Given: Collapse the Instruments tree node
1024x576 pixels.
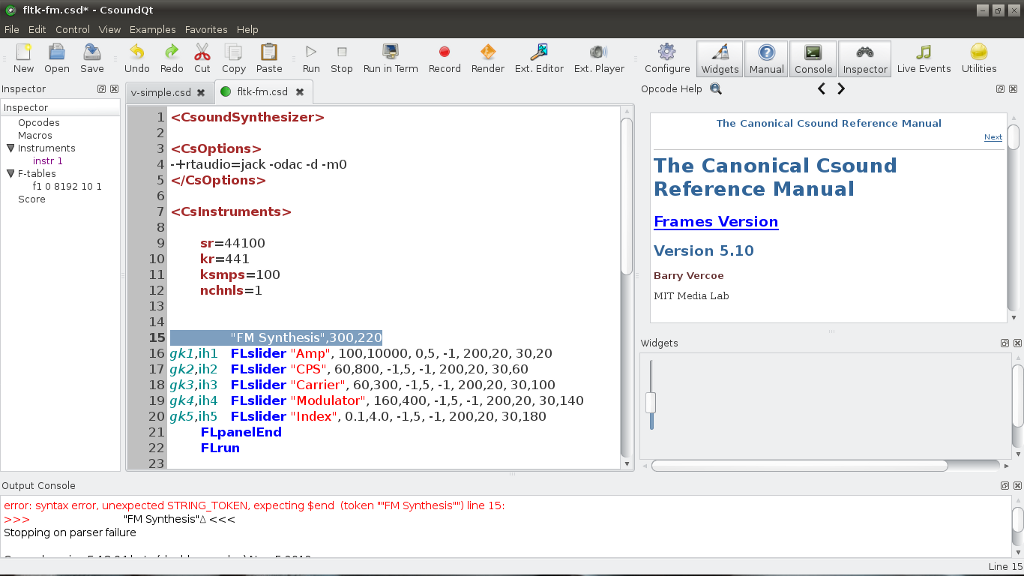Looking at the screenshot, I should 10,148.
